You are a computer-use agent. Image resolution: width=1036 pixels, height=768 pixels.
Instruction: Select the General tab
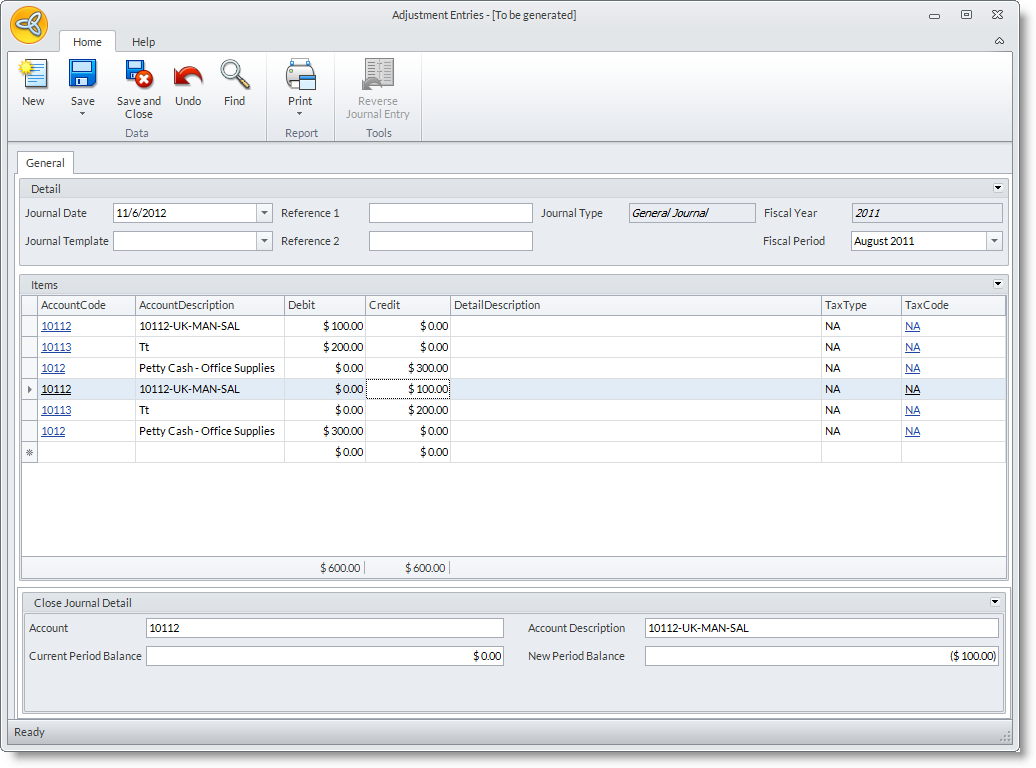point(45,163)
